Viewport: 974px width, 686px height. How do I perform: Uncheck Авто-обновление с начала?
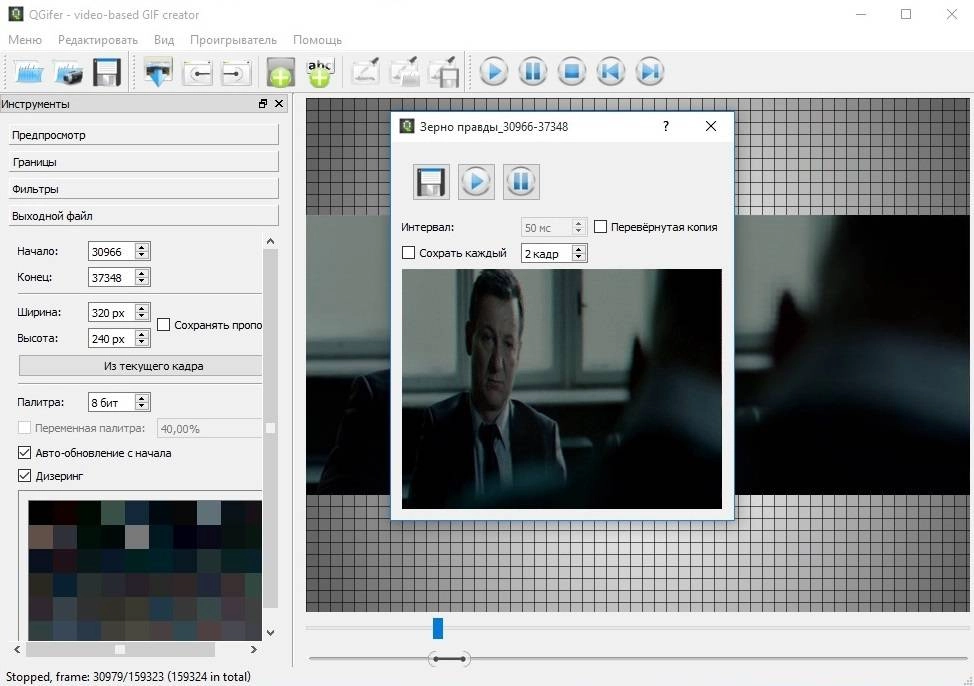pos(24,453)
